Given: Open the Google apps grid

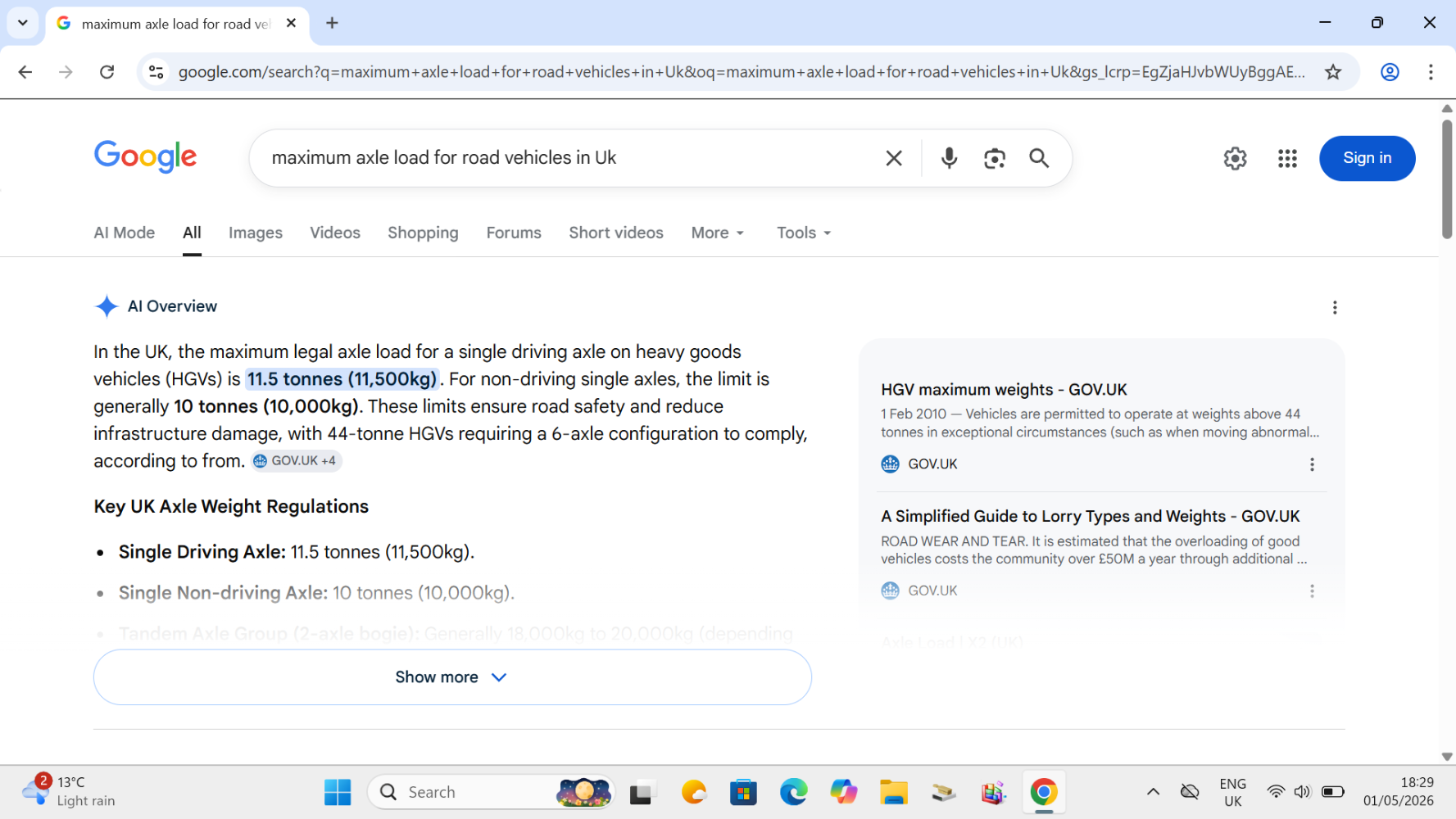Looking at the screenshot, I should tap(1287, 158).
